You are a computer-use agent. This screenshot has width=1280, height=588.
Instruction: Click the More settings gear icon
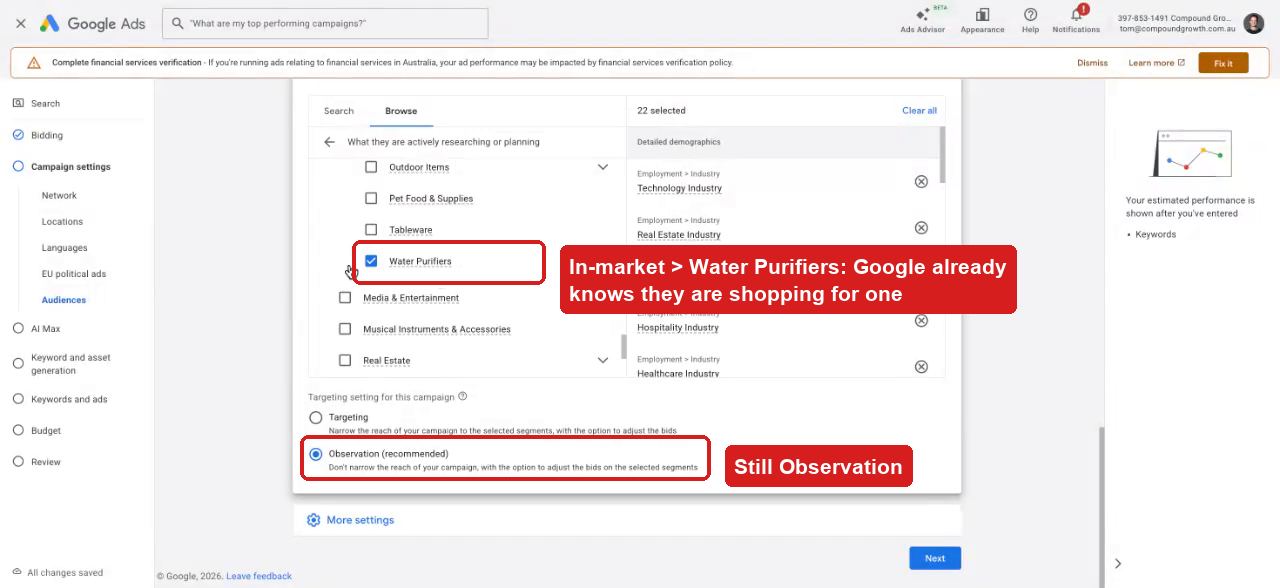click(313, 520)
